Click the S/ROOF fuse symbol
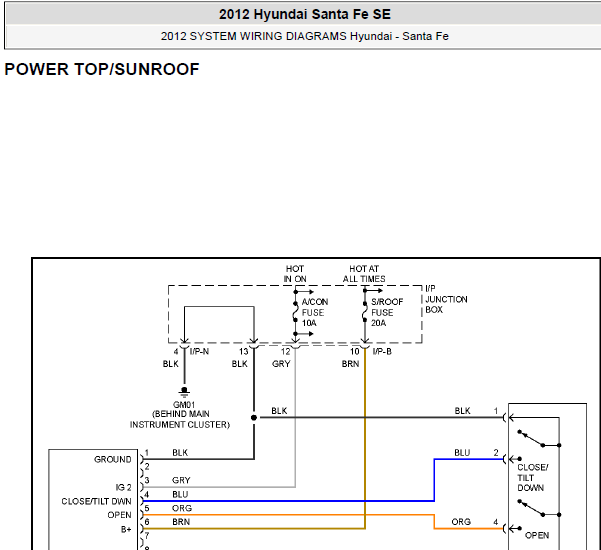This screenshot has height=550, width=601. point(365,312)
